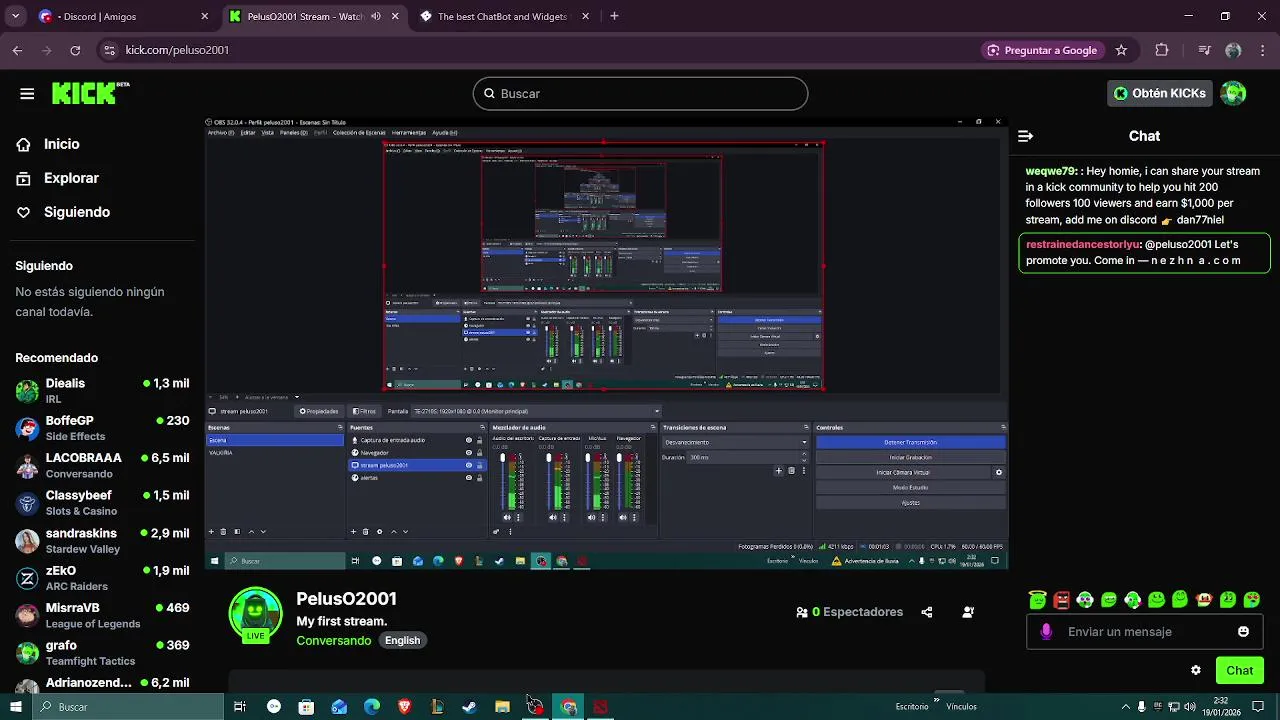1280x720 pixels.
Task: Click the English language tag
Action: 403,640
